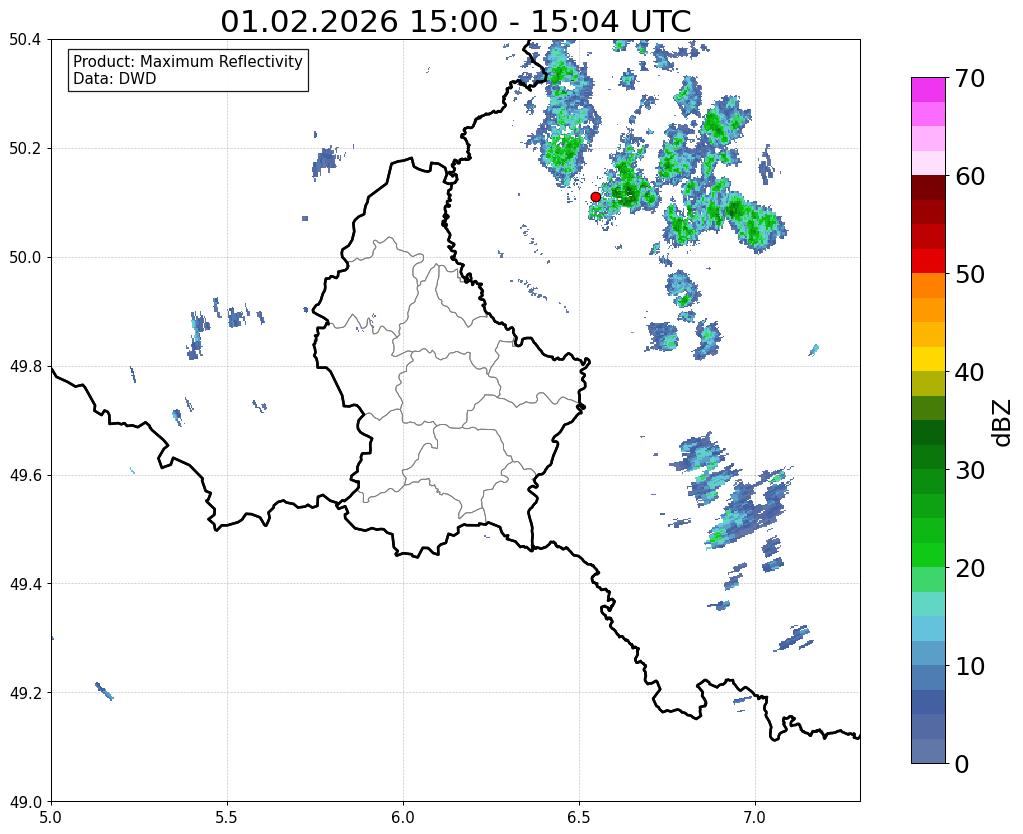Viewport: 1023px width, 834px height.
Task: Click the dark maroon colorbar segment below 60
Action: pos(928,187)
